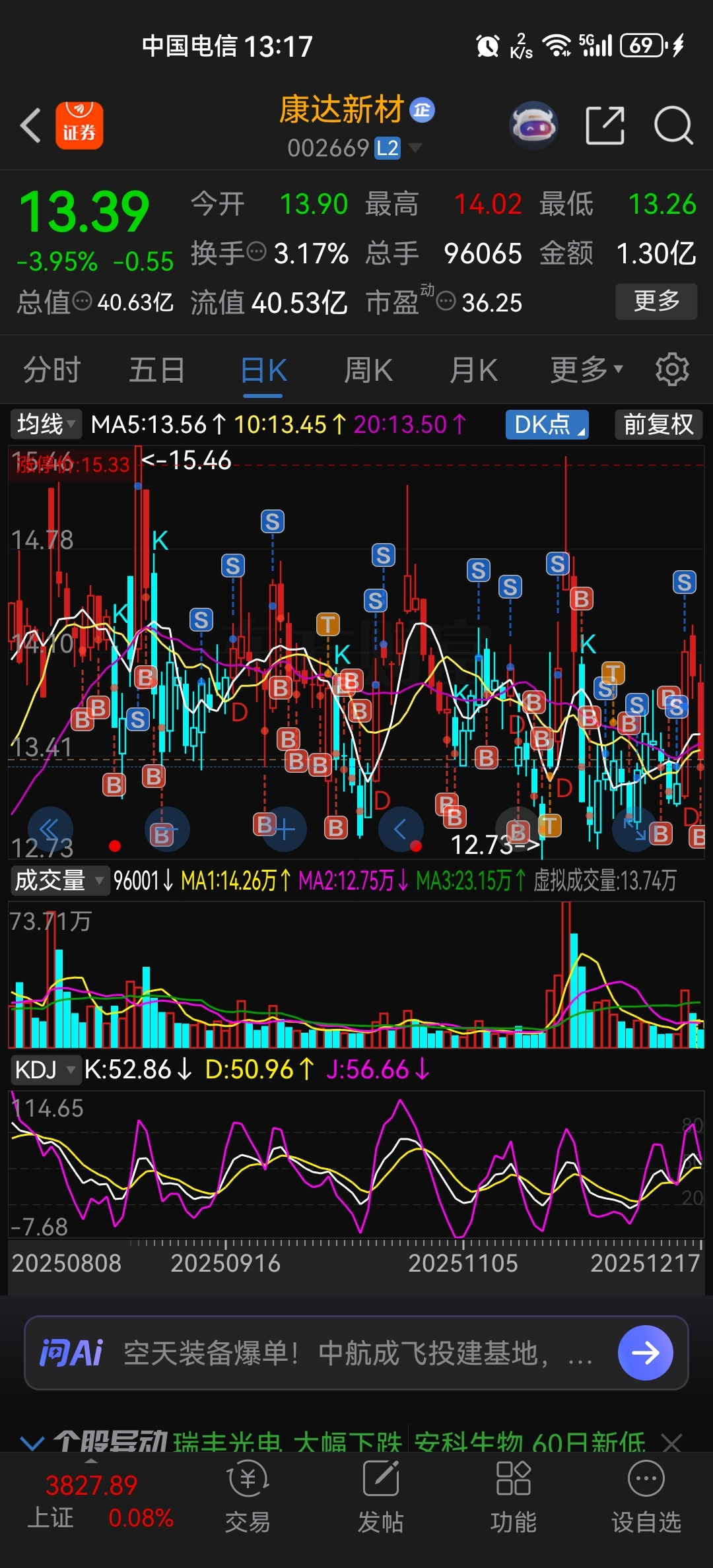Open the 发帖 post icon

(380, 1495)
